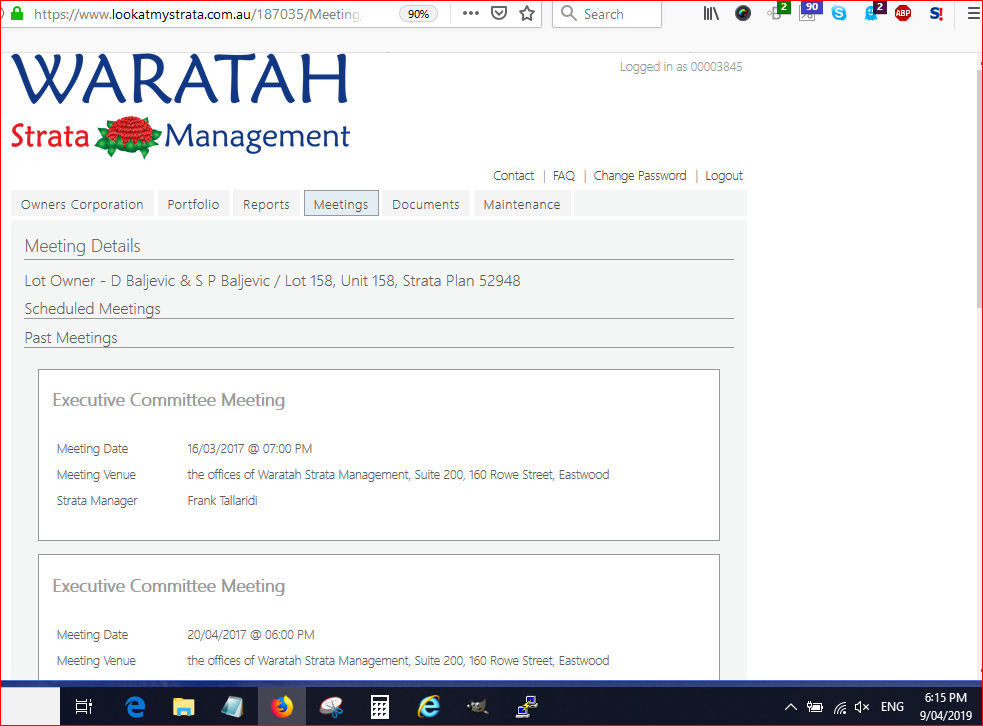This screenshot has height=726, width=983.
Task: Open the Snipping Tool taskbar icon
Action: coord(331,707)
